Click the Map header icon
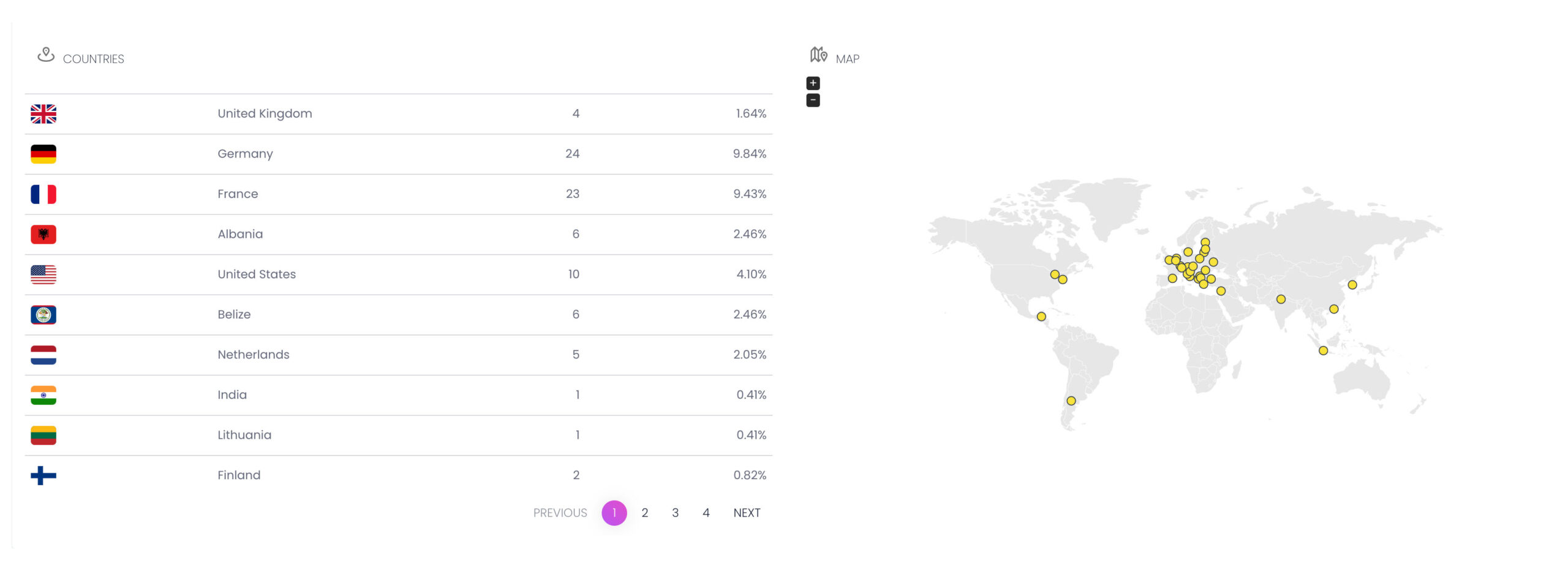This screenshot has width=1568, height=571. (x=818, y=55)
